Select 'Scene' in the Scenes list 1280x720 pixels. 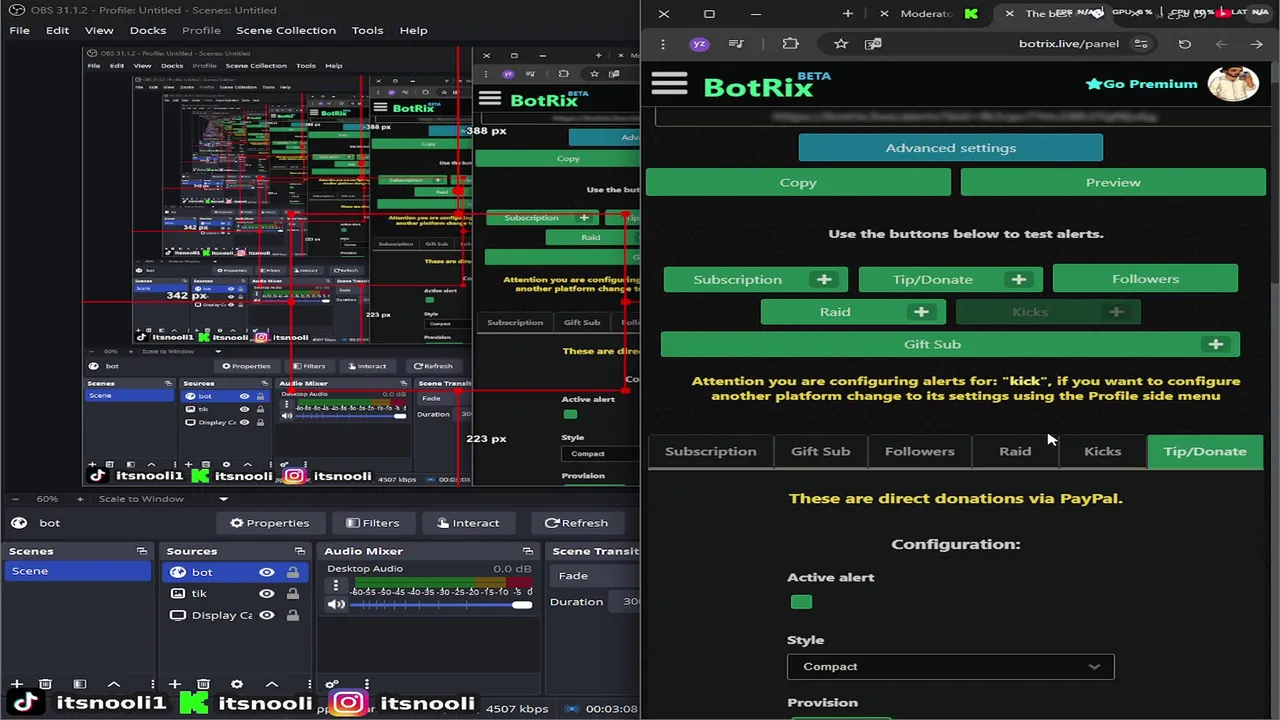point(76,572)
